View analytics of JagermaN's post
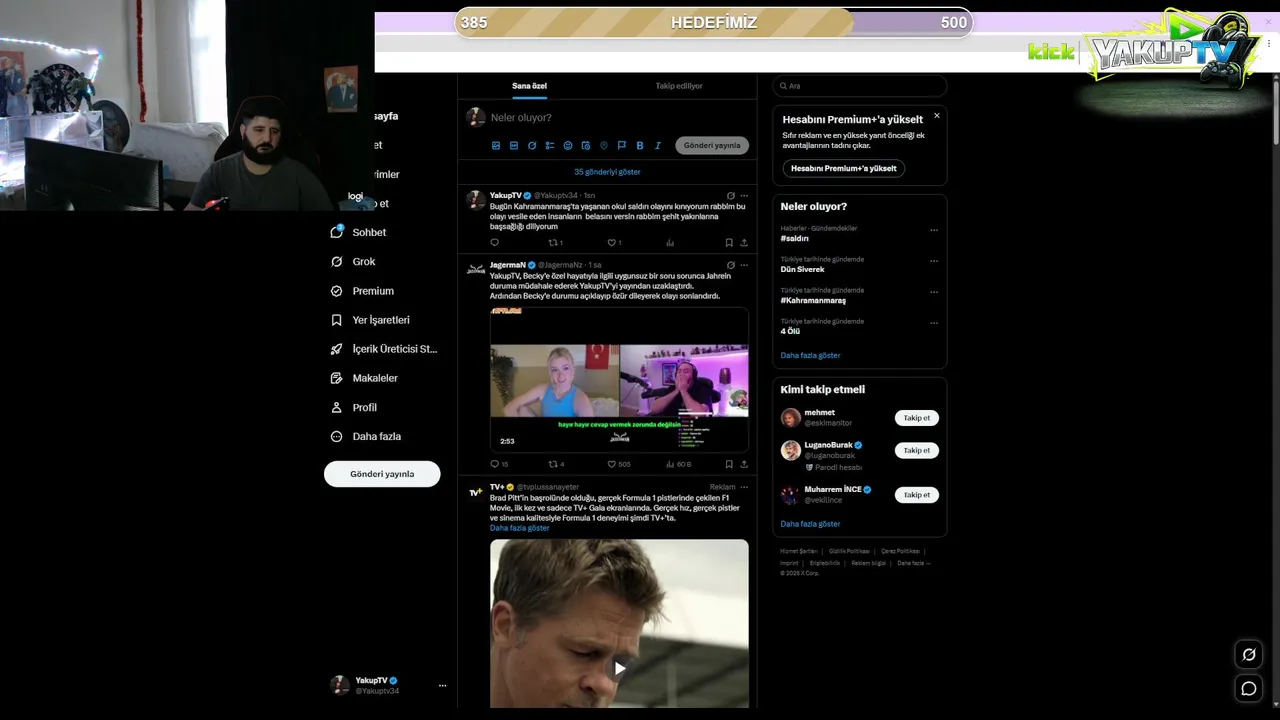The width and height of the screenshot is (1280, 720). coord(679,464)
